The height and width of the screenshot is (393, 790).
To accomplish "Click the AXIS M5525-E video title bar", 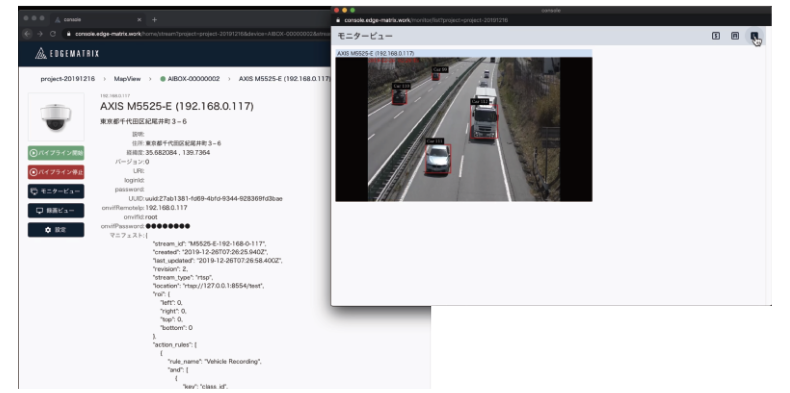I will (464, 53).
